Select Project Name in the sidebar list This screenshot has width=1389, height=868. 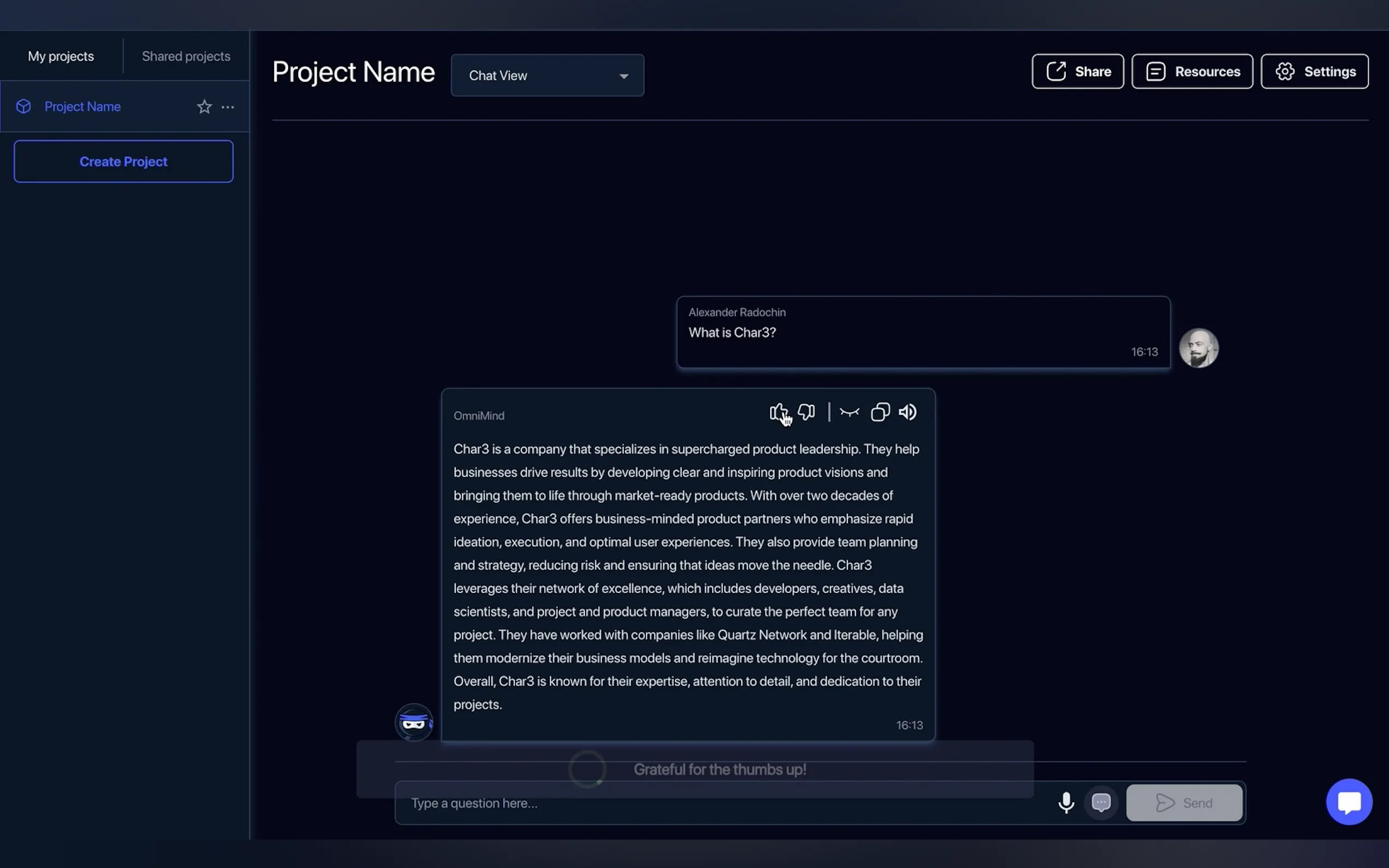click(x=125, y=107)
